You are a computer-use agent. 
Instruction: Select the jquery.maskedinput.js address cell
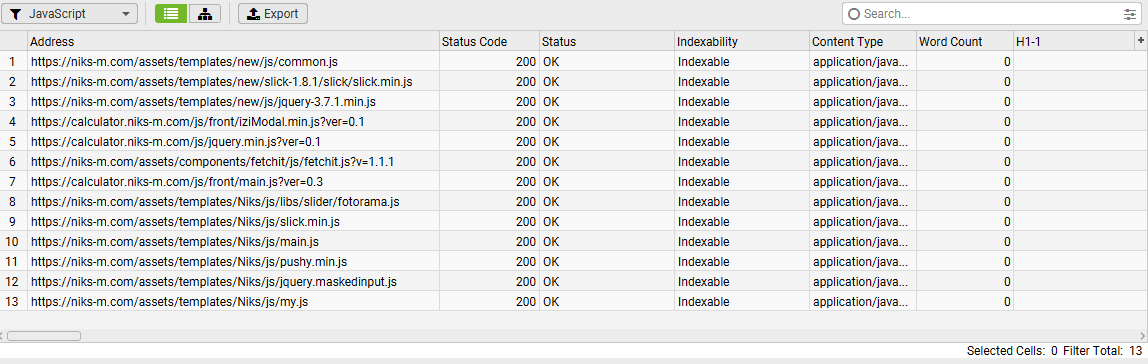coord(233,281)
